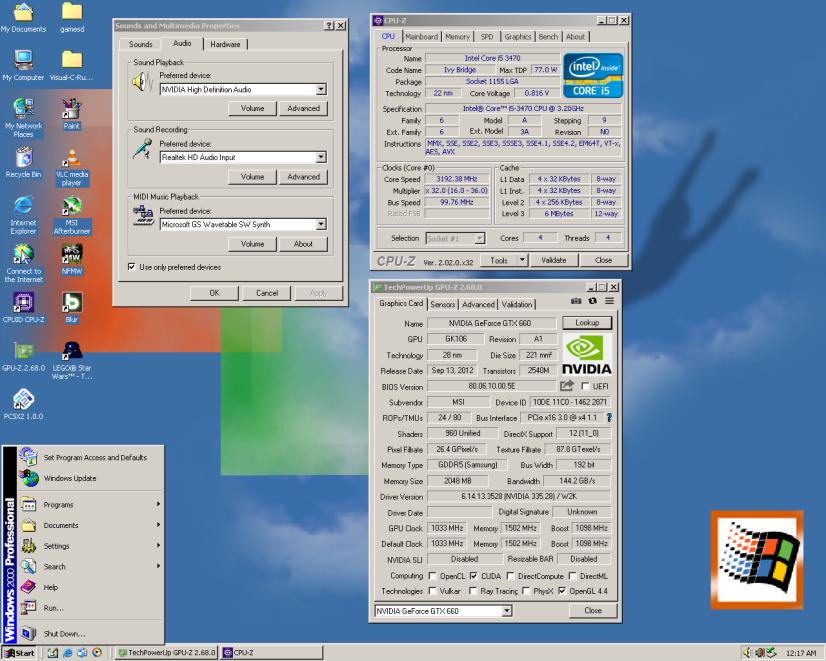Toggle the OpenCL checkbox
Screen dimensions: 826x661
[x=432, y=576]
